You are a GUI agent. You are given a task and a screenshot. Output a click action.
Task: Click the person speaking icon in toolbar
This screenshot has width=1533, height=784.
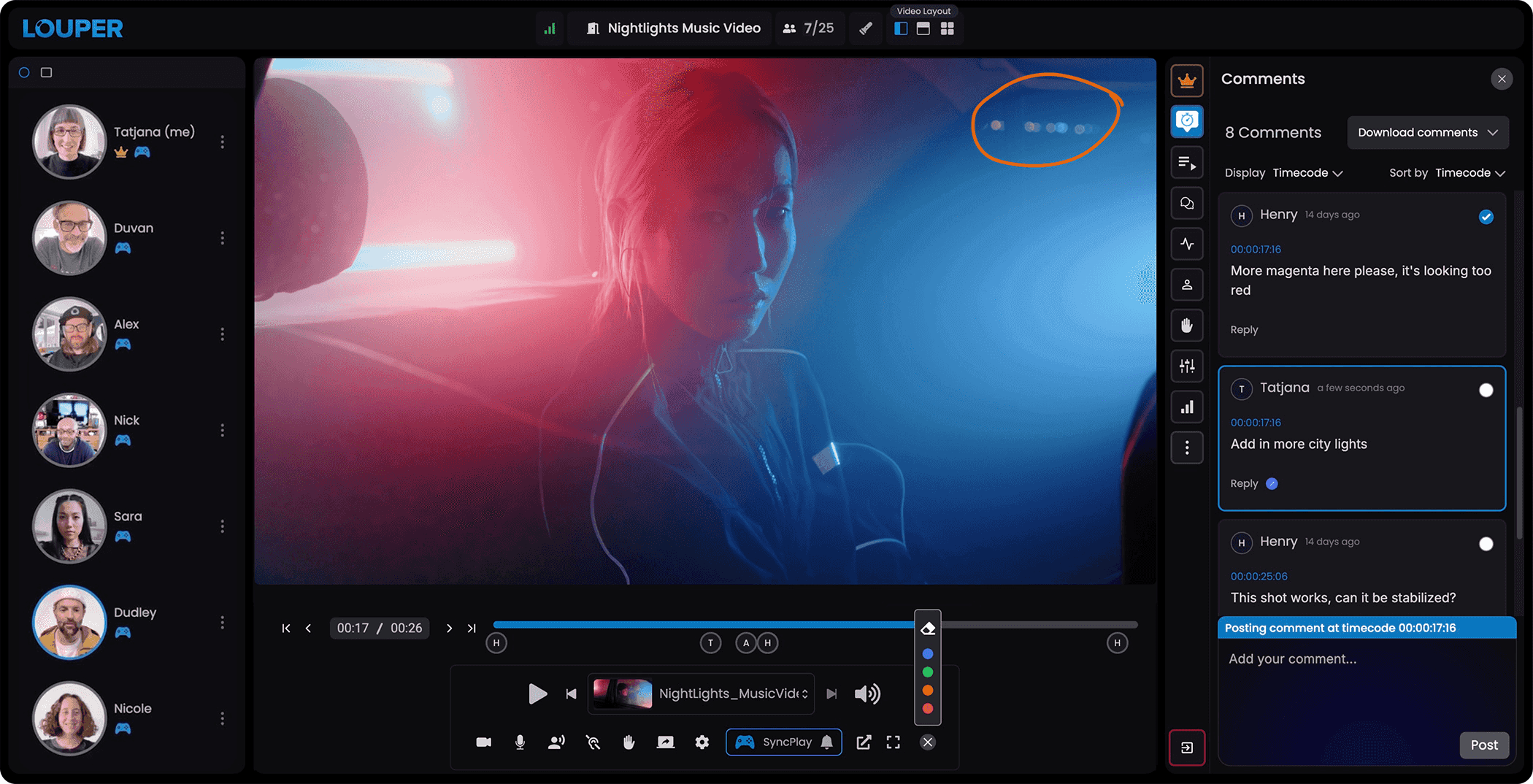(556, 742)
